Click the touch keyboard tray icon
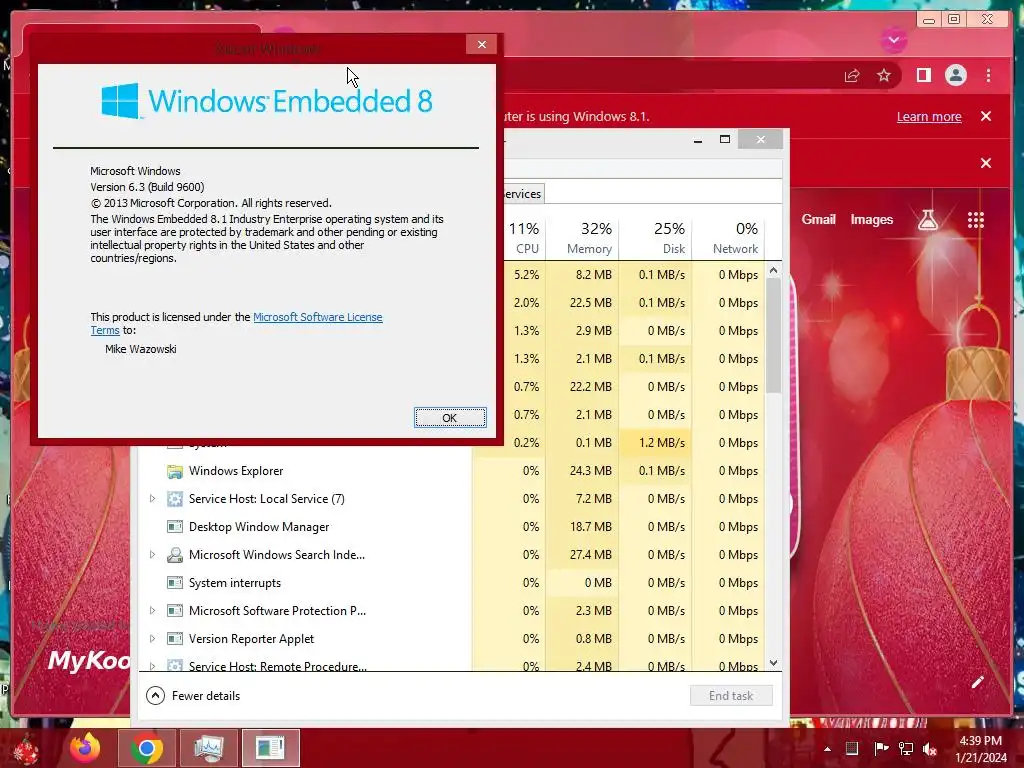Screen dimensions: 1024x768 point(852,748)
